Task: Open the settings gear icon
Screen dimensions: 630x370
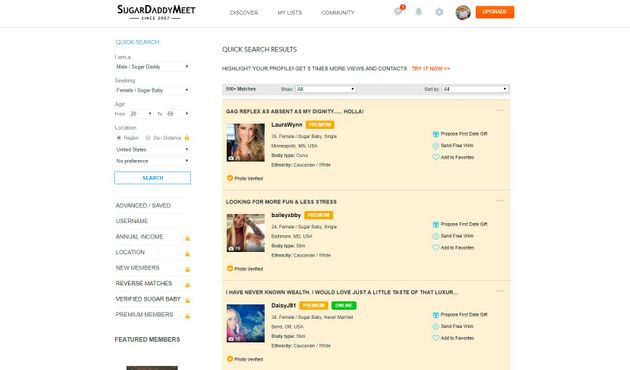Action: (x=439, y=12)
